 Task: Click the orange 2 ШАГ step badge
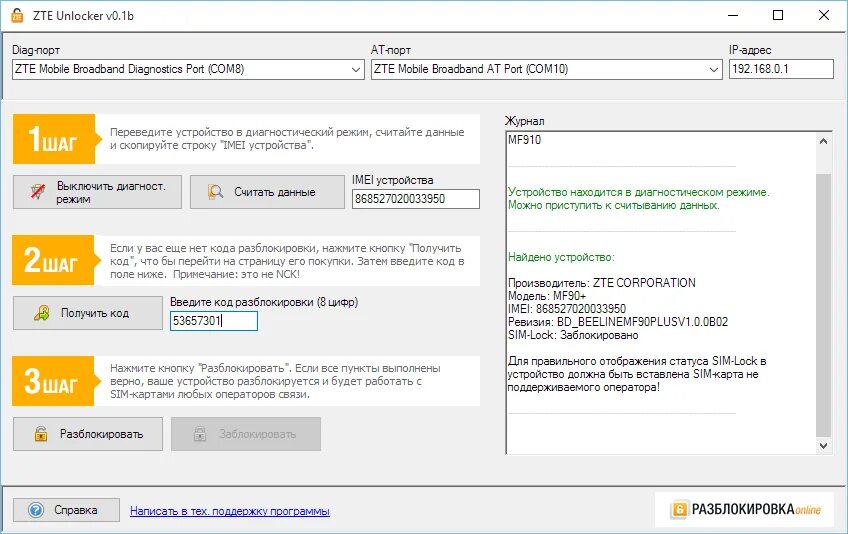pyautogui.click(x=56, y=260)
